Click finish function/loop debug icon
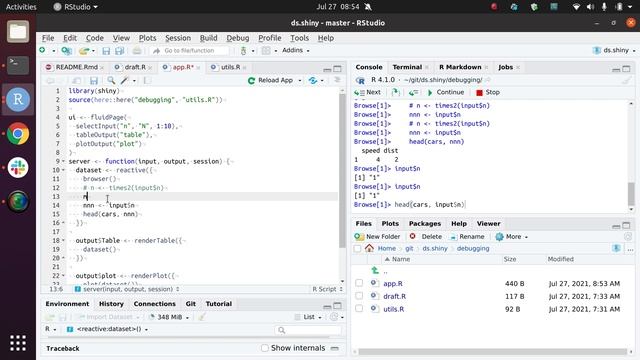The height and width of the screenshot is (360, 640). point(413,92)
